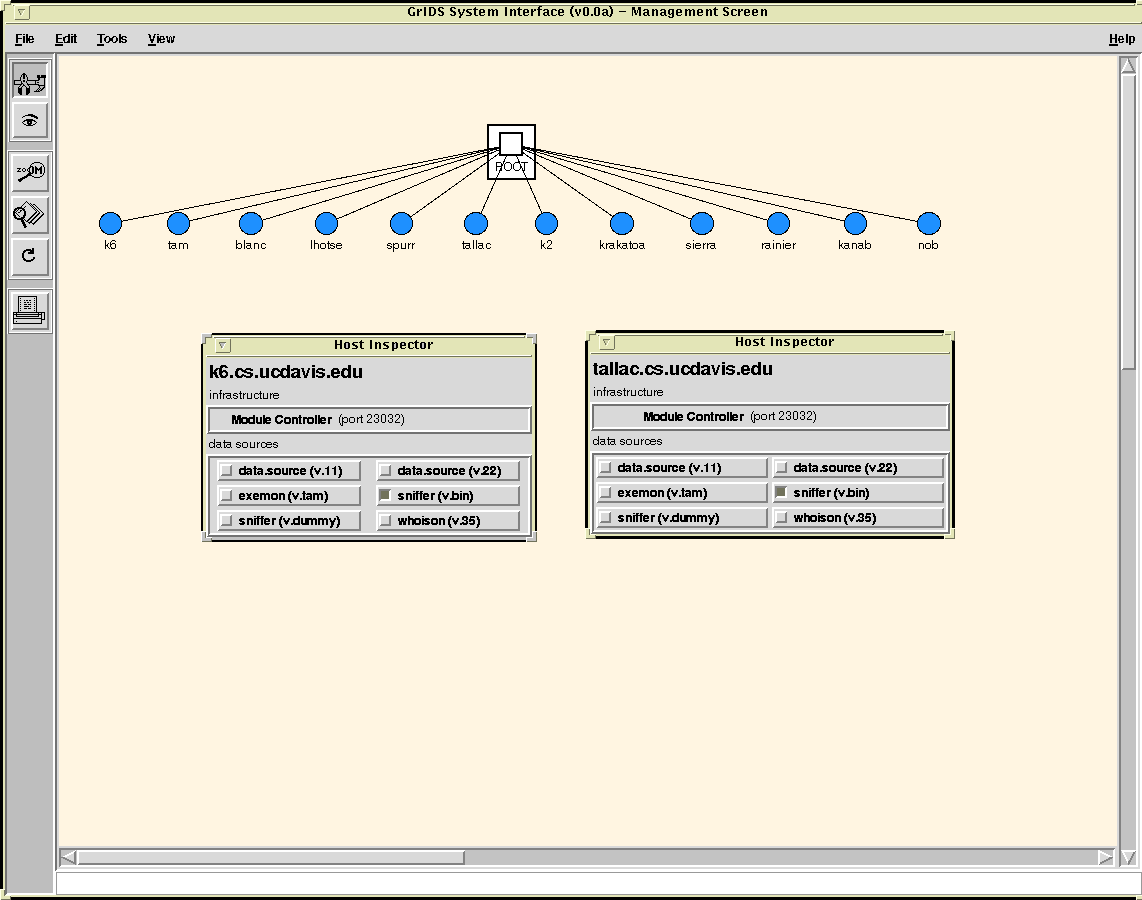This screenshot has width=1142, height=900.
Task: Open k6 Host Inspector window menu
Action: point(223,345)
